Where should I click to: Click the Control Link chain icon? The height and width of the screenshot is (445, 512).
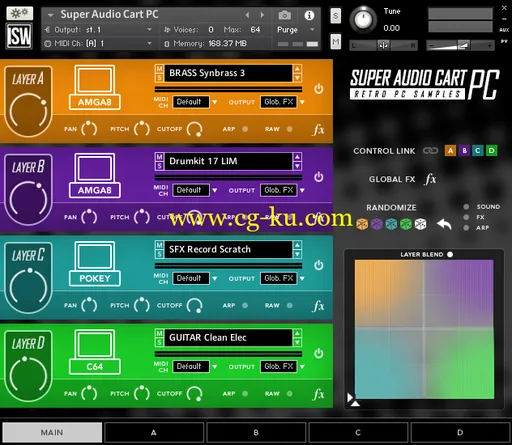pos(430,151)
